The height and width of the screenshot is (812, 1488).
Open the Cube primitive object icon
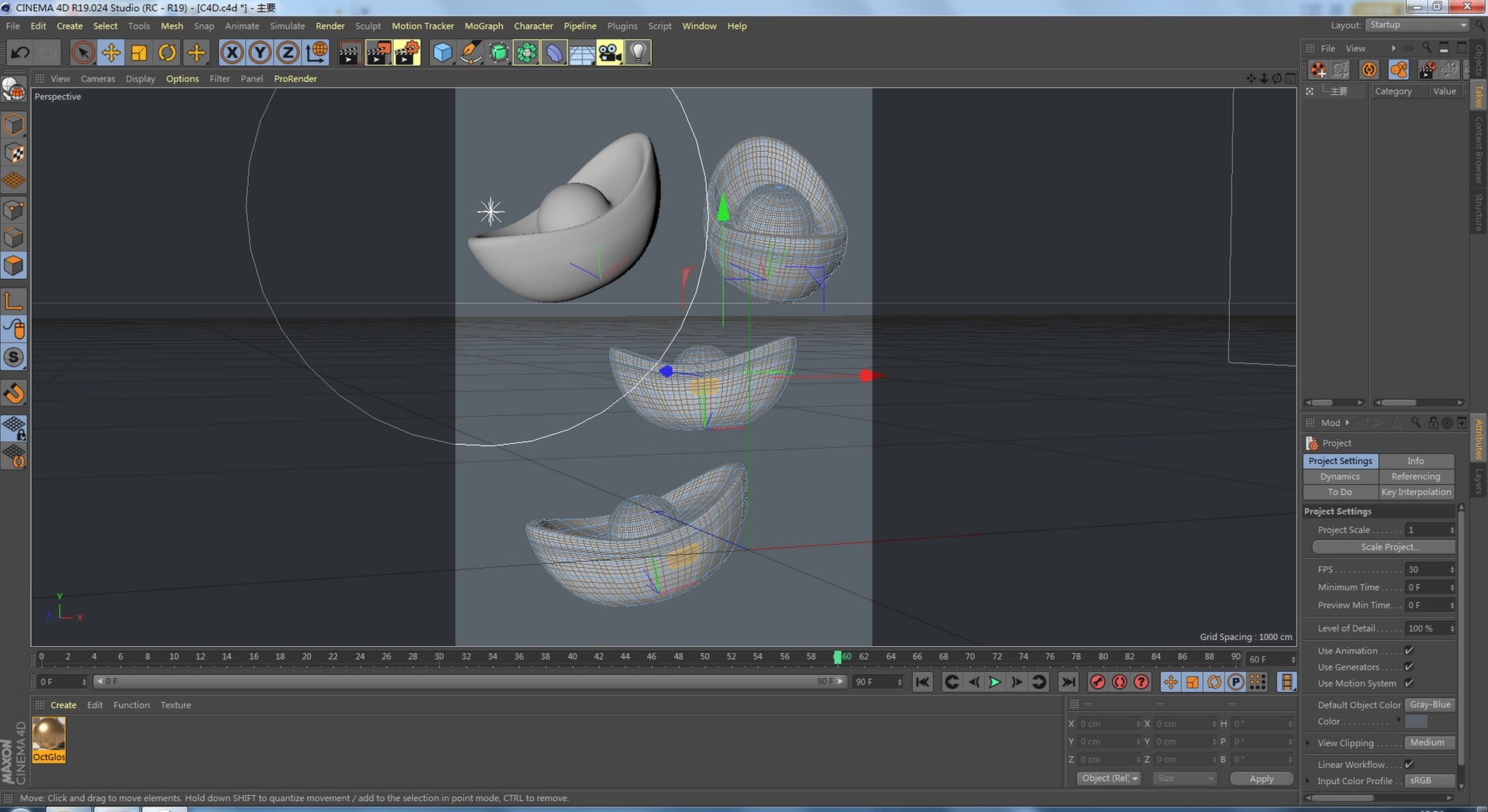pos(442,53)
